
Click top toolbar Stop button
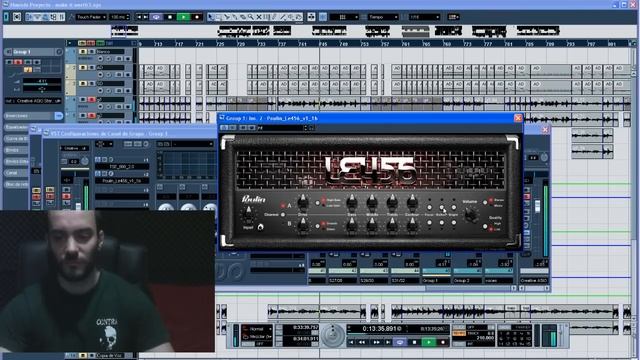170,17
